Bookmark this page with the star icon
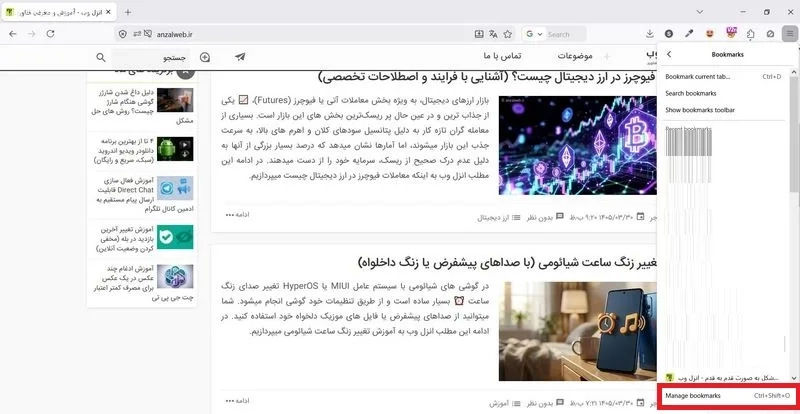The width and height of the screenshot is (800, 414). (508, 34)
